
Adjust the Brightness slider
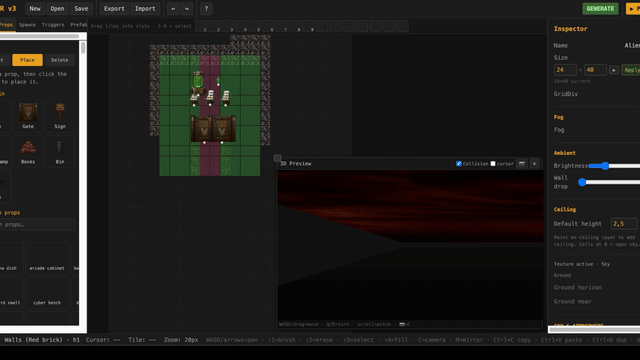click(614, 166)
